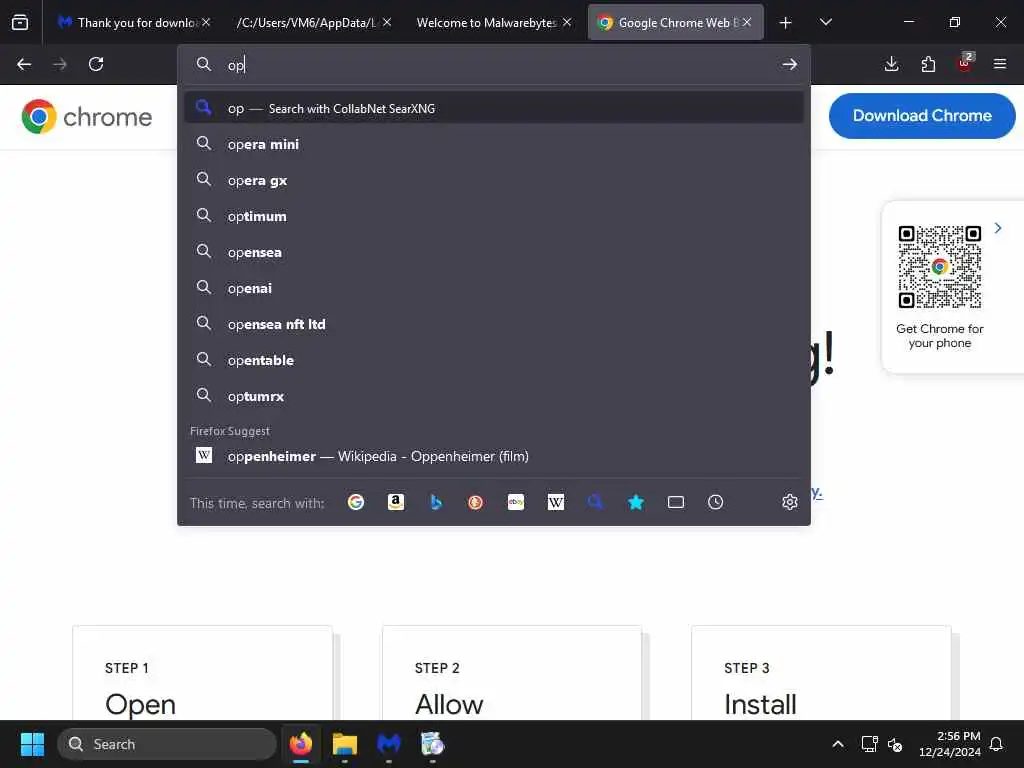Open the Downloads panel
Screen dimensions: 1024x768
[x=891, y=64]
